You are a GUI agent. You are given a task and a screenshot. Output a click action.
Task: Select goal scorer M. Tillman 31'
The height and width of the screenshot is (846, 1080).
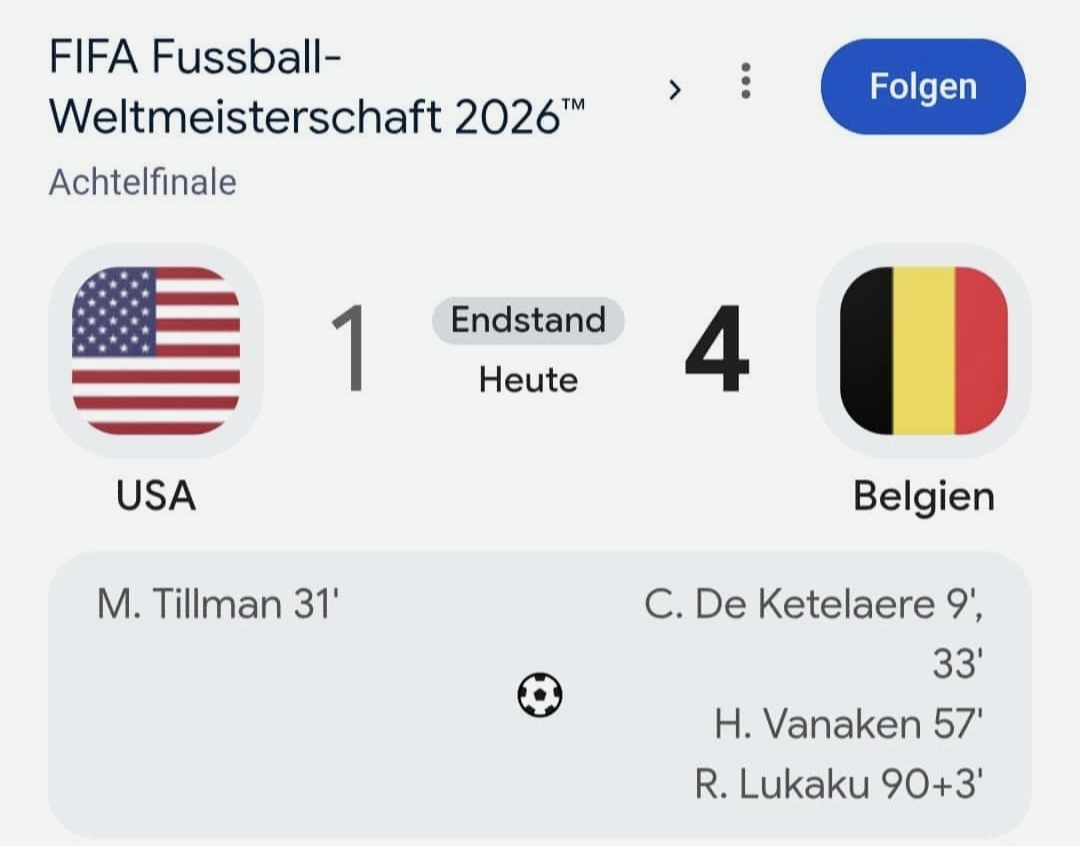218,604
